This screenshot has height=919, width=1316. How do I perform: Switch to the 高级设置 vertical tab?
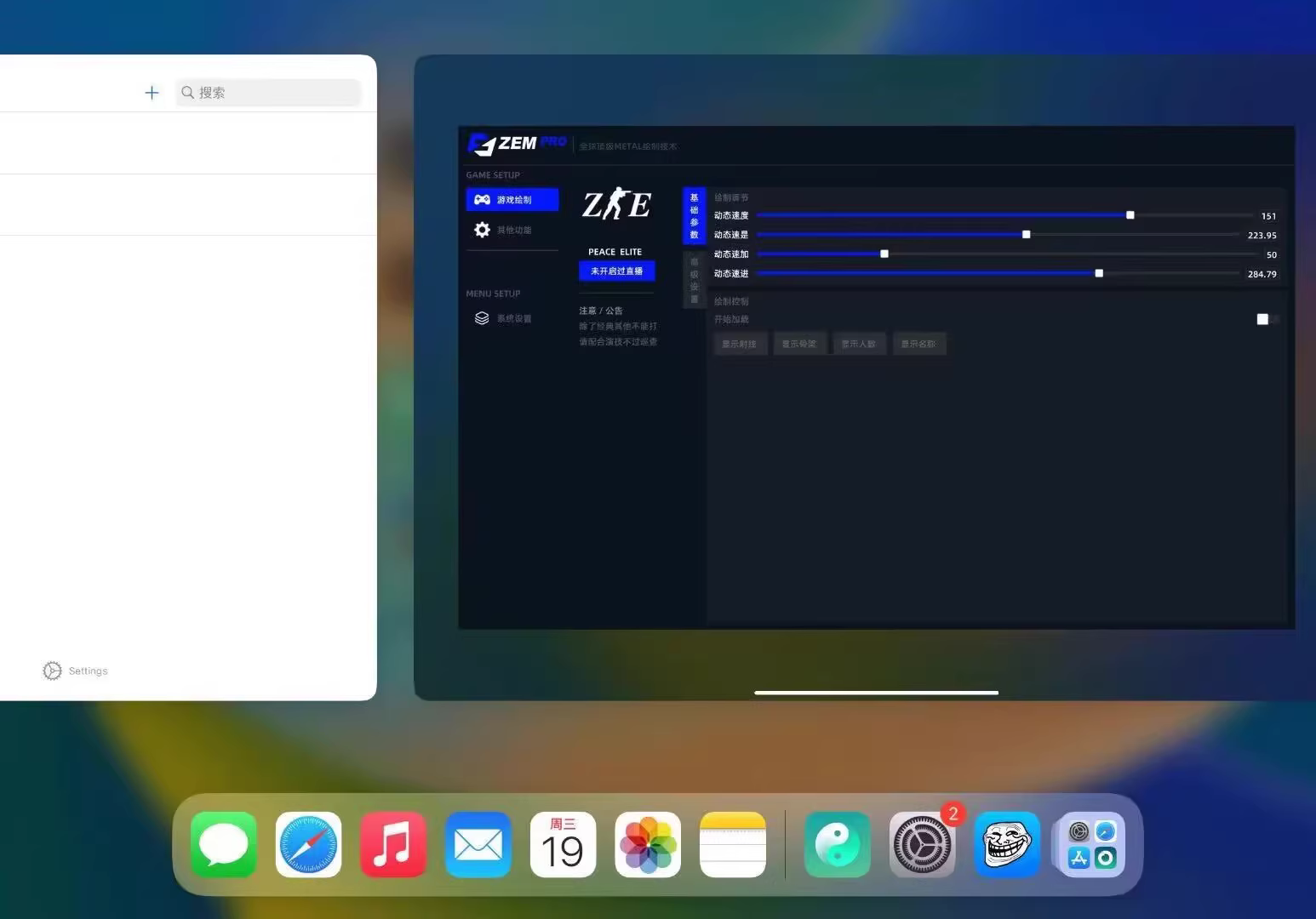click(694, 280)
